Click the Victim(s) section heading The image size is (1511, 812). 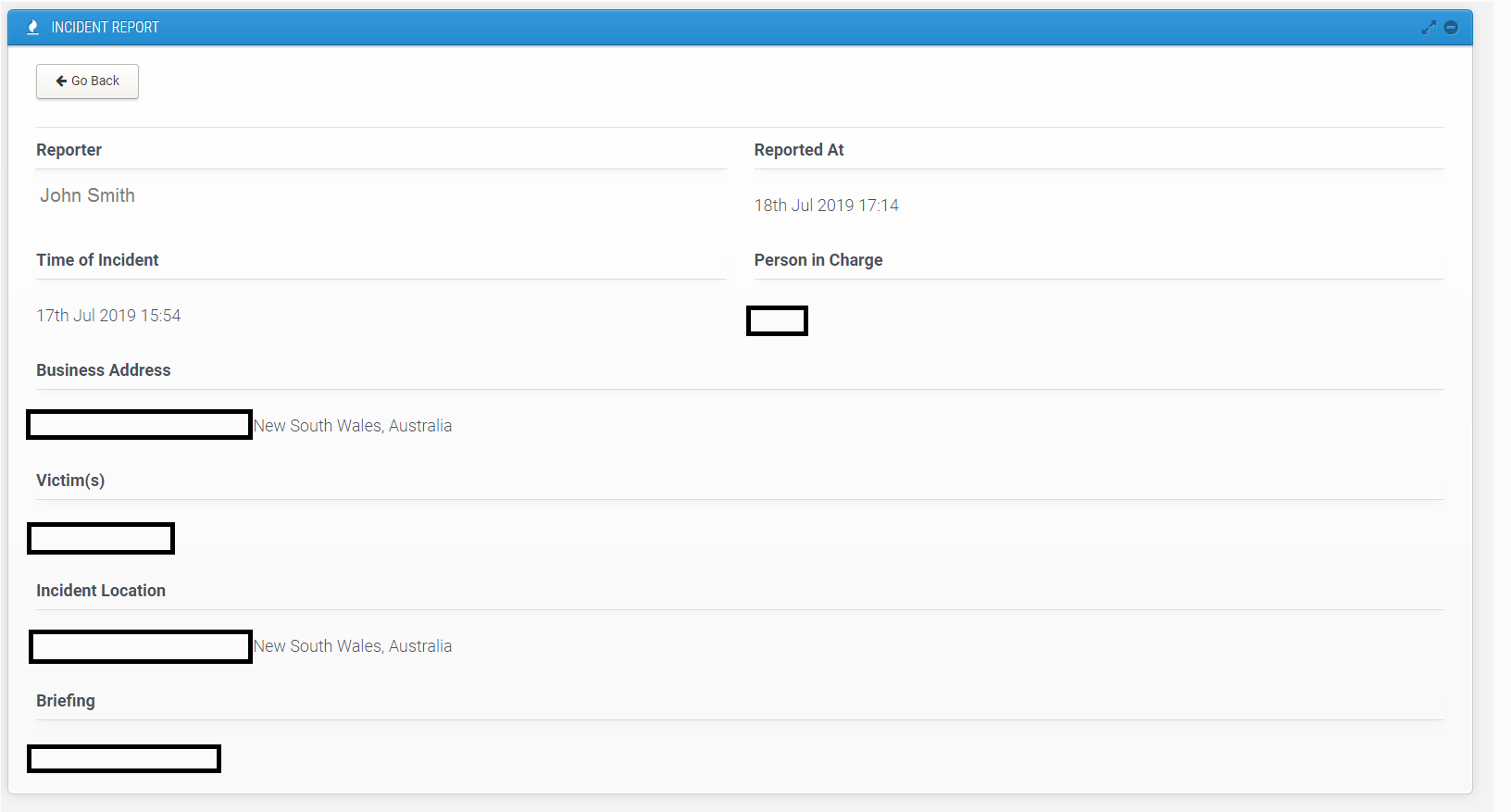click(70, 481)
